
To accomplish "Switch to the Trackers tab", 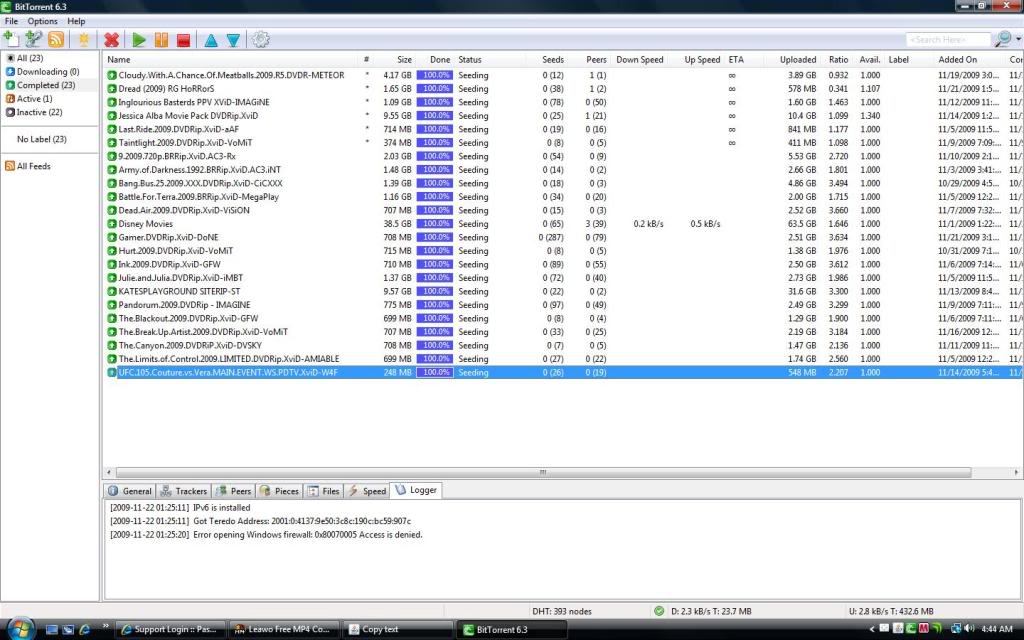I will 184,491.
